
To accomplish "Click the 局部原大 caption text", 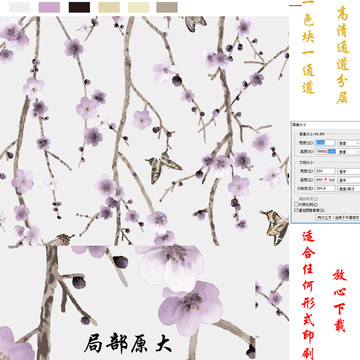I will tap(128, 343).
